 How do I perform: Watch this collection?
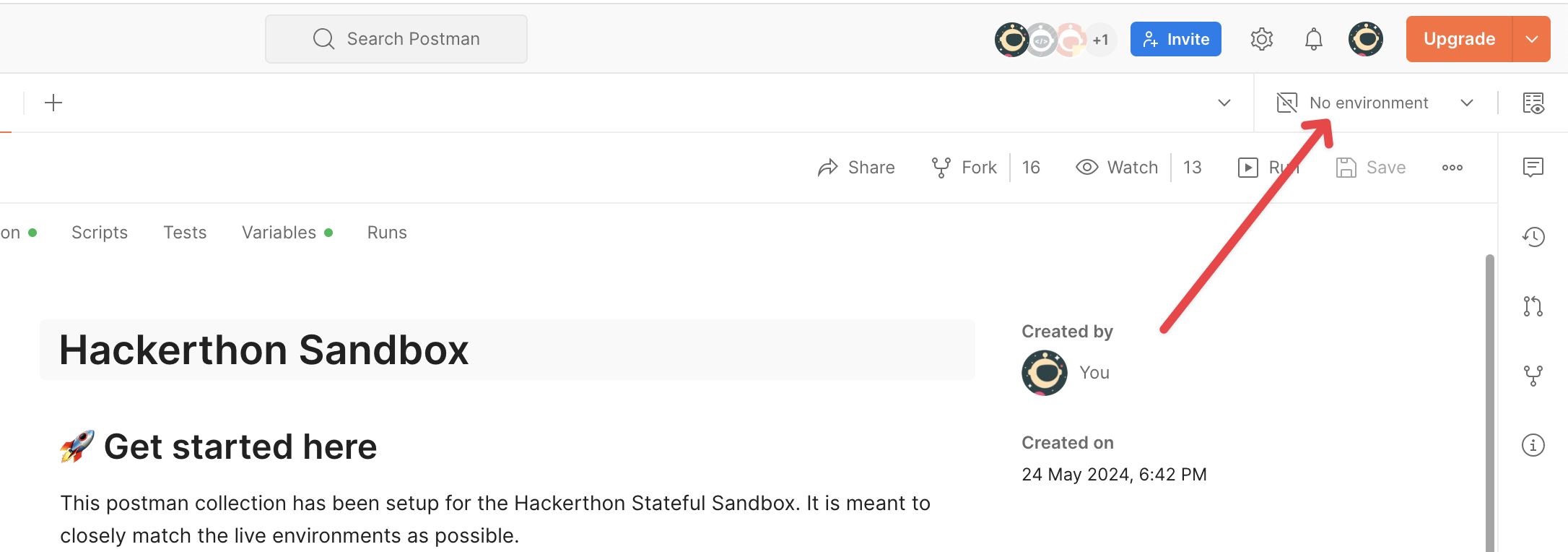[x=1117, y=168]
